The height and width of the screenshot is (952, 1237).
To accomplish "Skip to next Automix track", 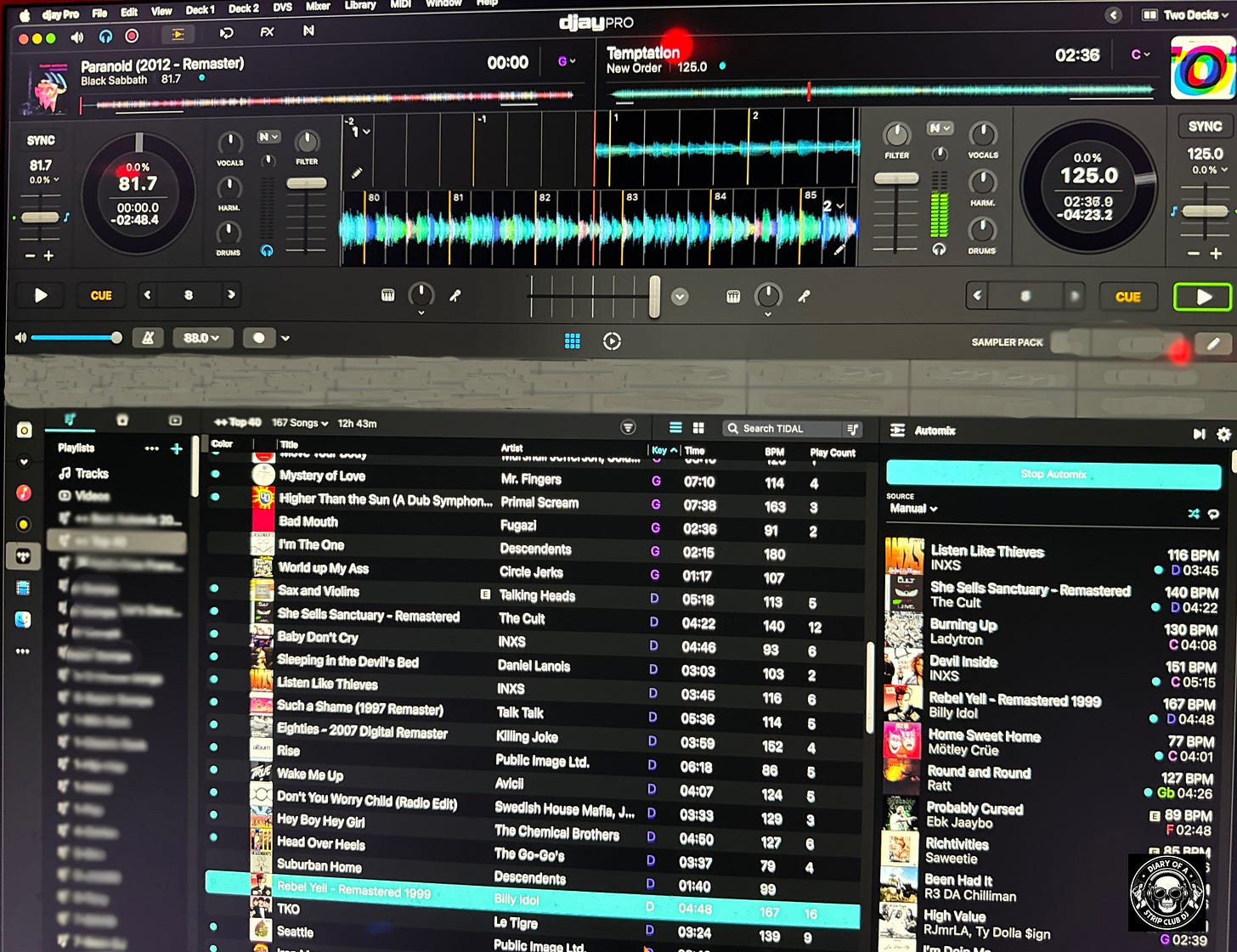I will coord(1199,434).
